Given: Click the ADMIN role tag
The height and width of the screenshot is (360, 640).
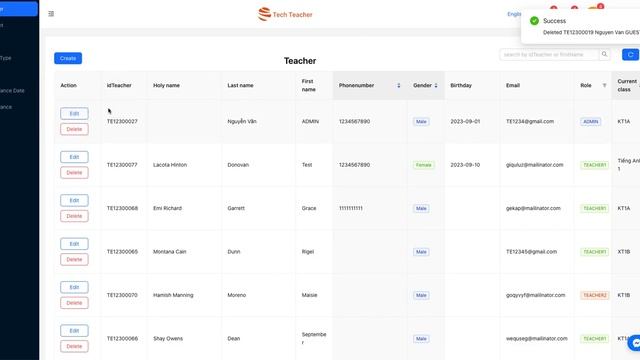Looking at the screenshot, I should pos(591,122).
